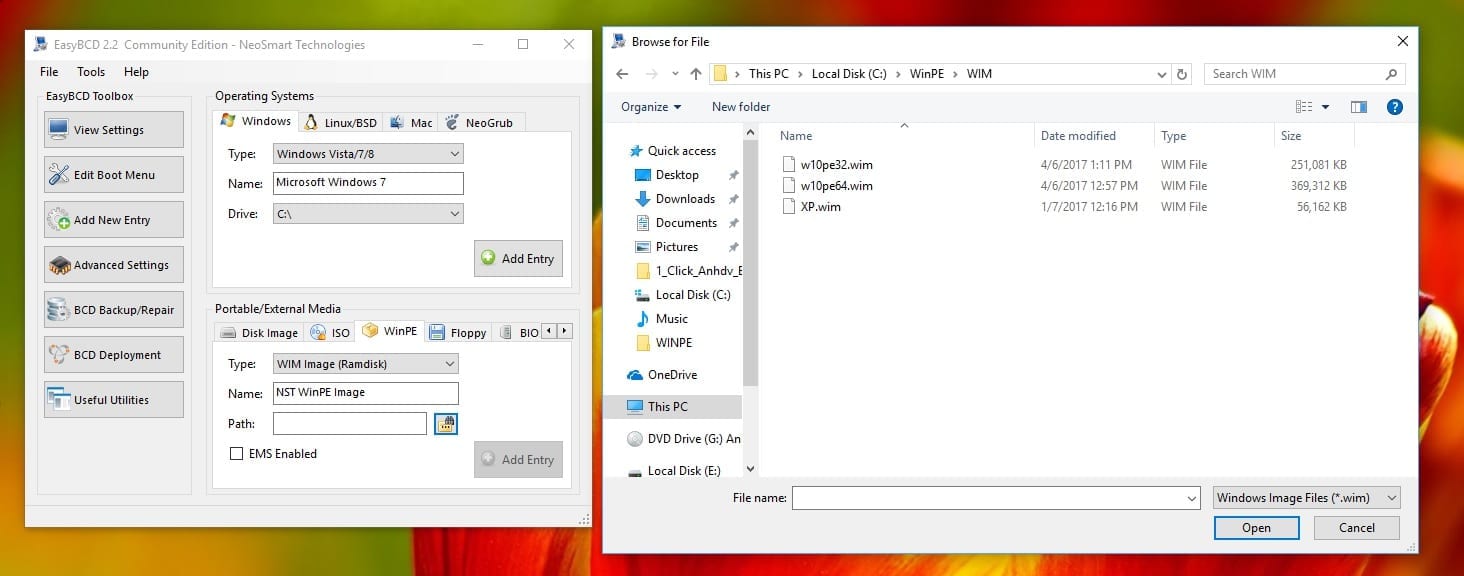This screenshot has width=1464, height=576.
Task: Click Add Entry under Operating Systems
Action: coord(518,258)
